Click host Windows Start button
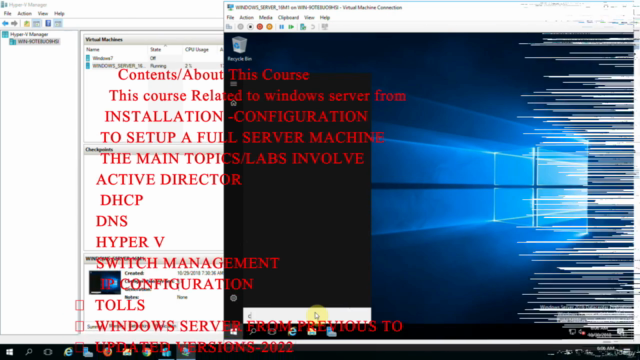Image resolution: width=640 pixels, height=360 pixels. click(x=9, y=352)
